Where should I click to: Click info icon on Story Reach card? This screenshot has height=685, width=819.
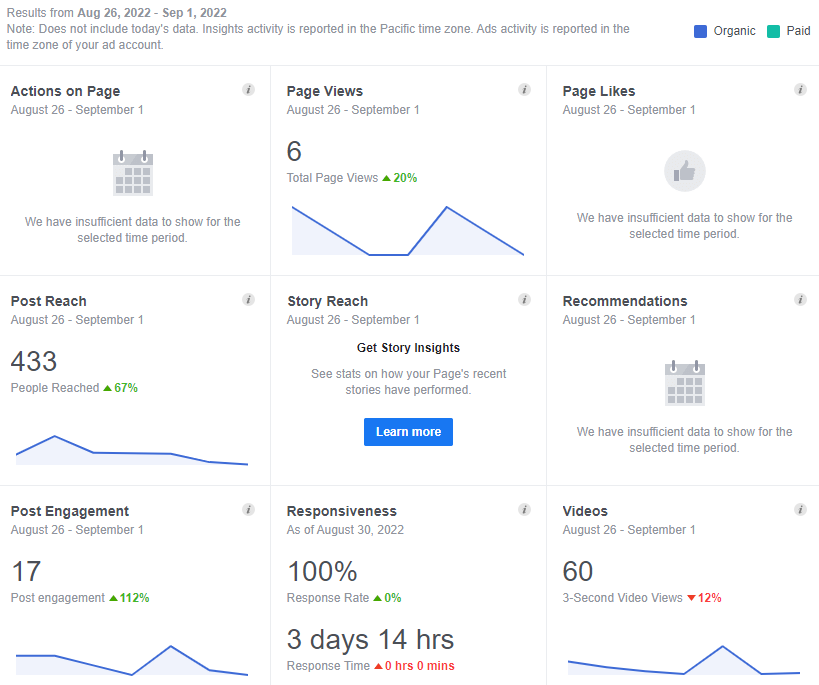click(x=524, y=300)
